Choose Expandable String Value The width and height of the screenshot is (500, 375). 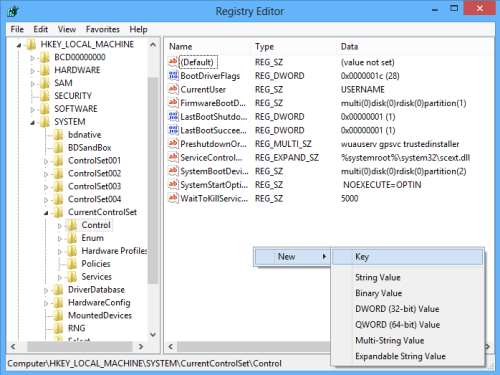(x=407, y=356)
